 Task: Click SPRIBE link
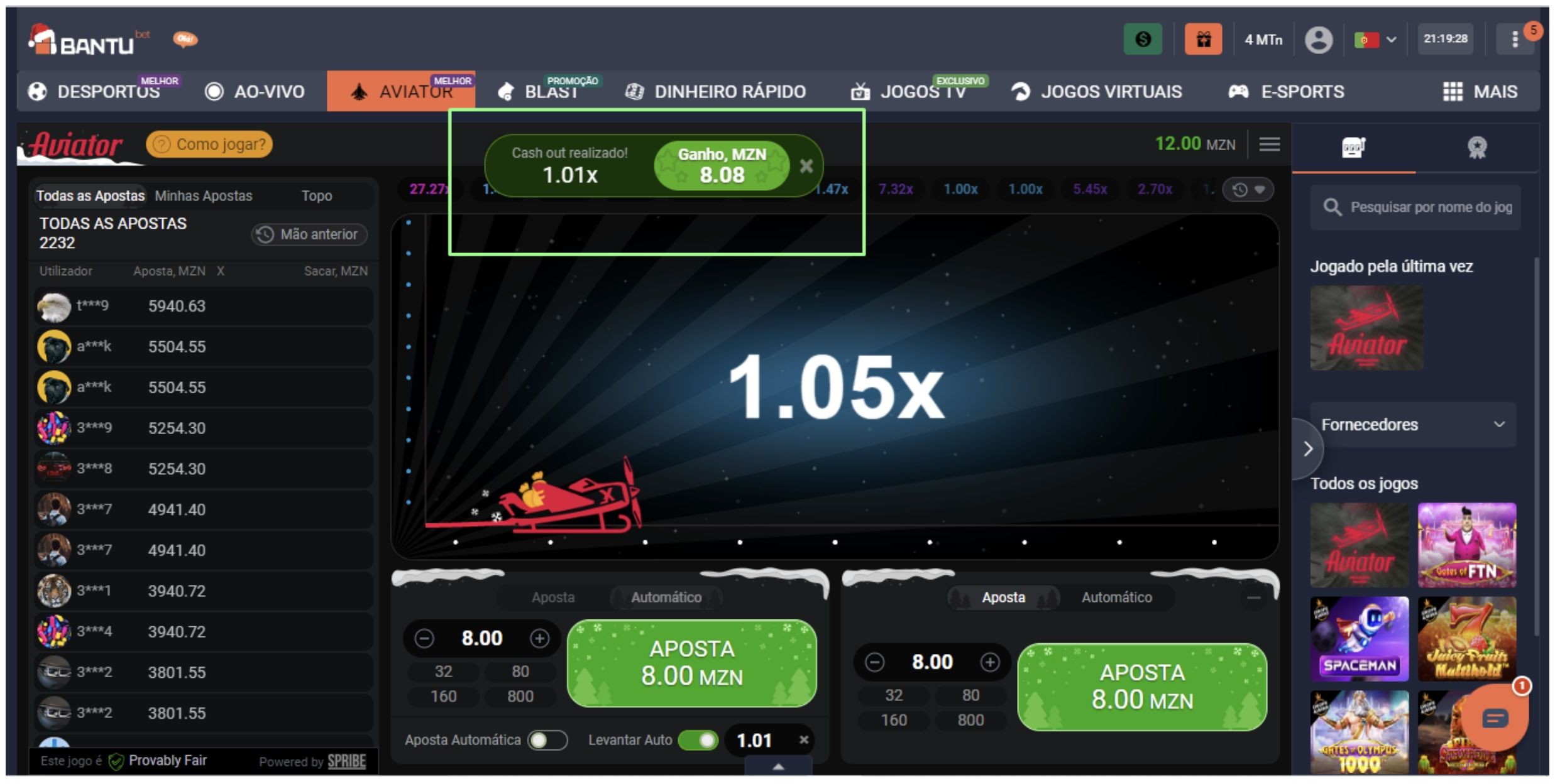[x=346, y=761]
